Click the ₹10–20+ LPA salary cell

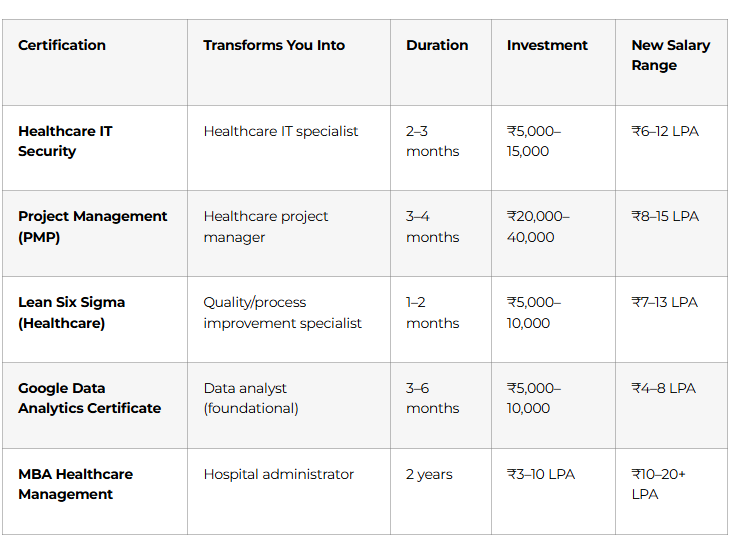[x=659, y=484]
